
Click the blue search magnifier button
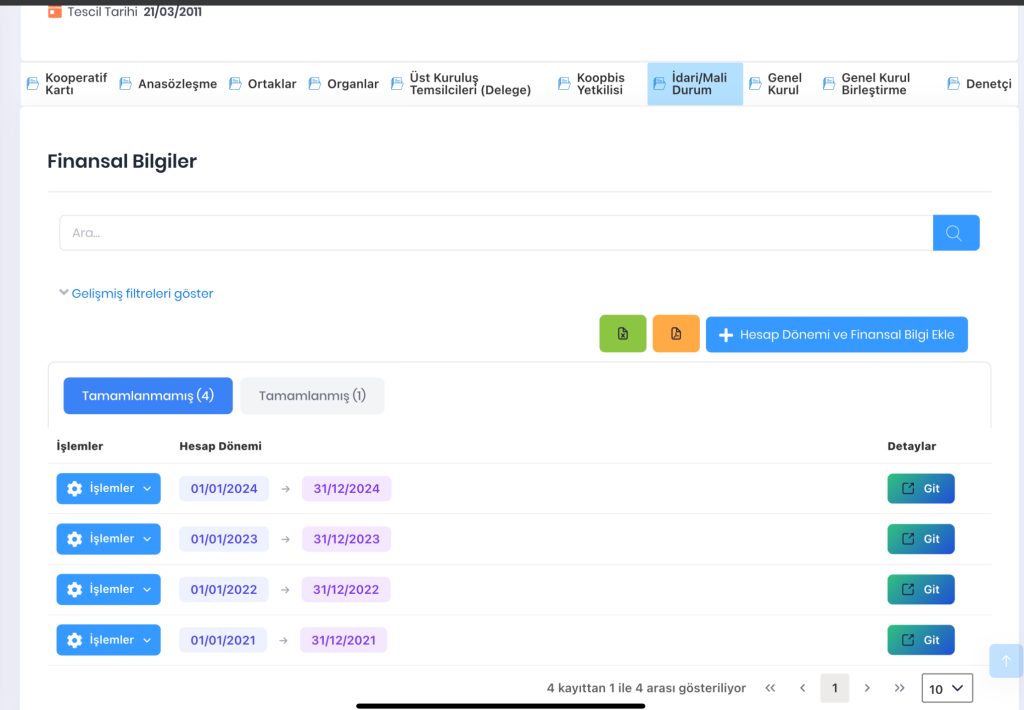tap(955, 233)
